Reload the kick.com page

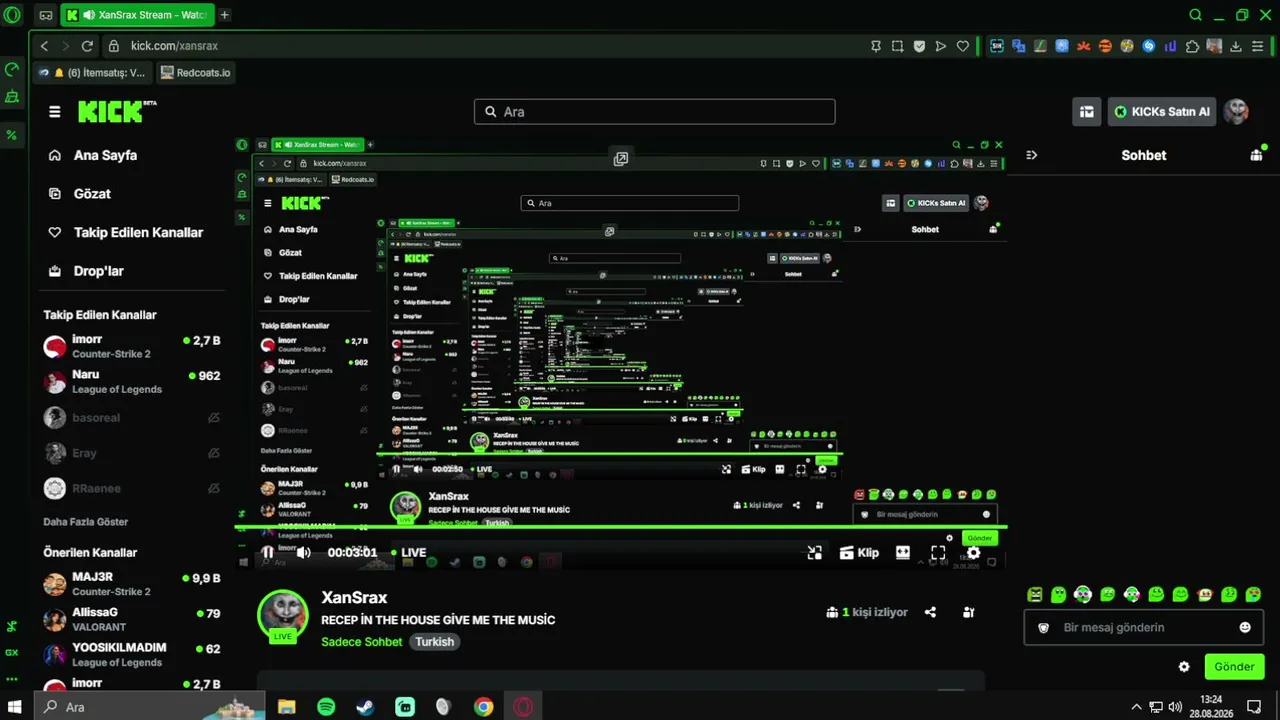tap(87, 46)
